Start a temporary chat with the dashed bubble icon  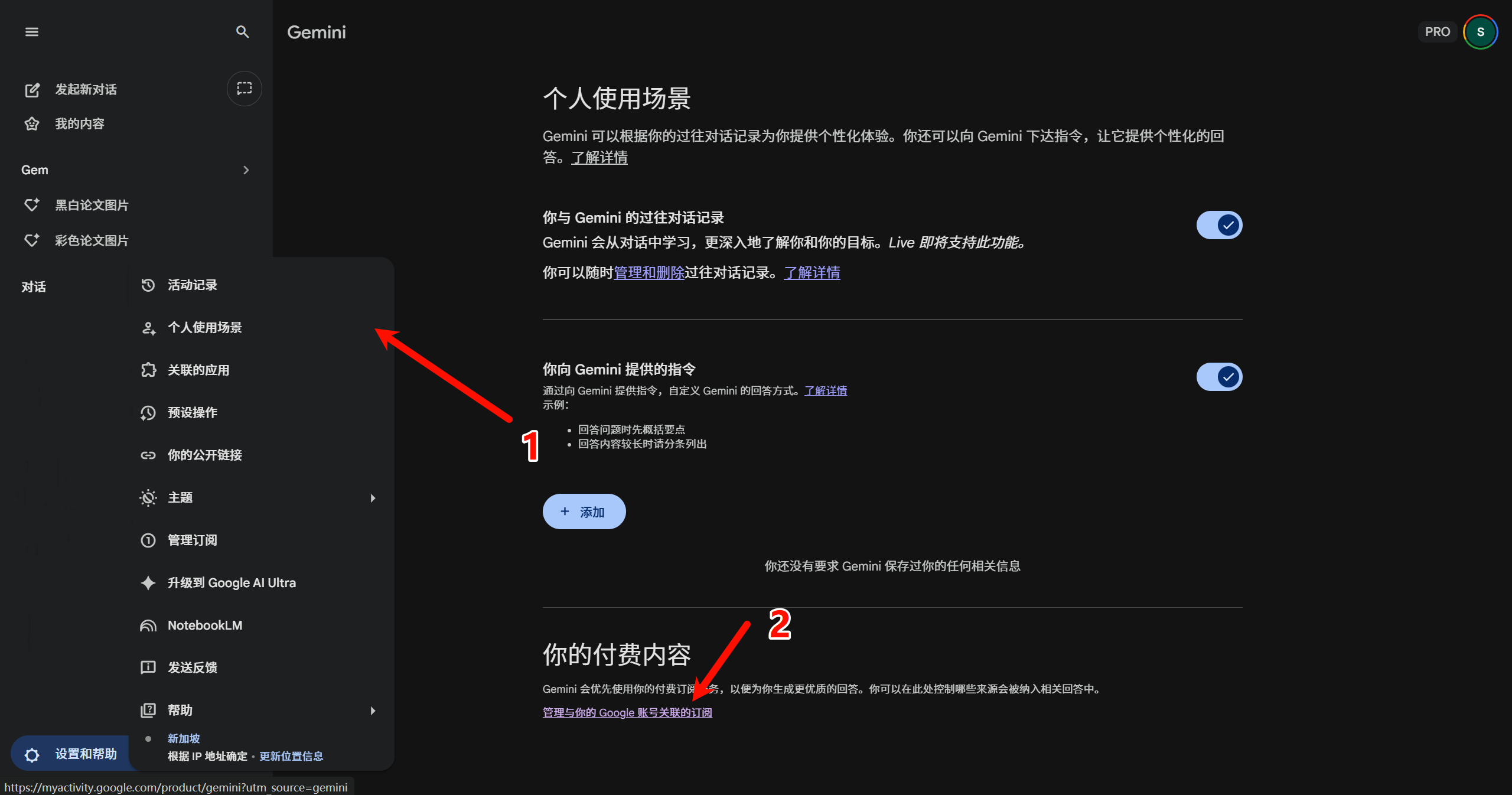point(245,89)
